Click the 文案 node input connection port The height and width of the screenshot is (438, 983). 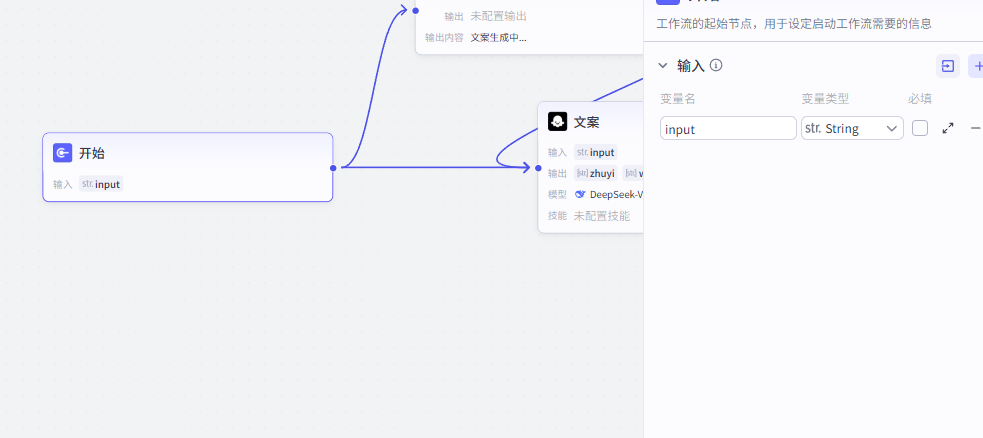tap(538, 168)
